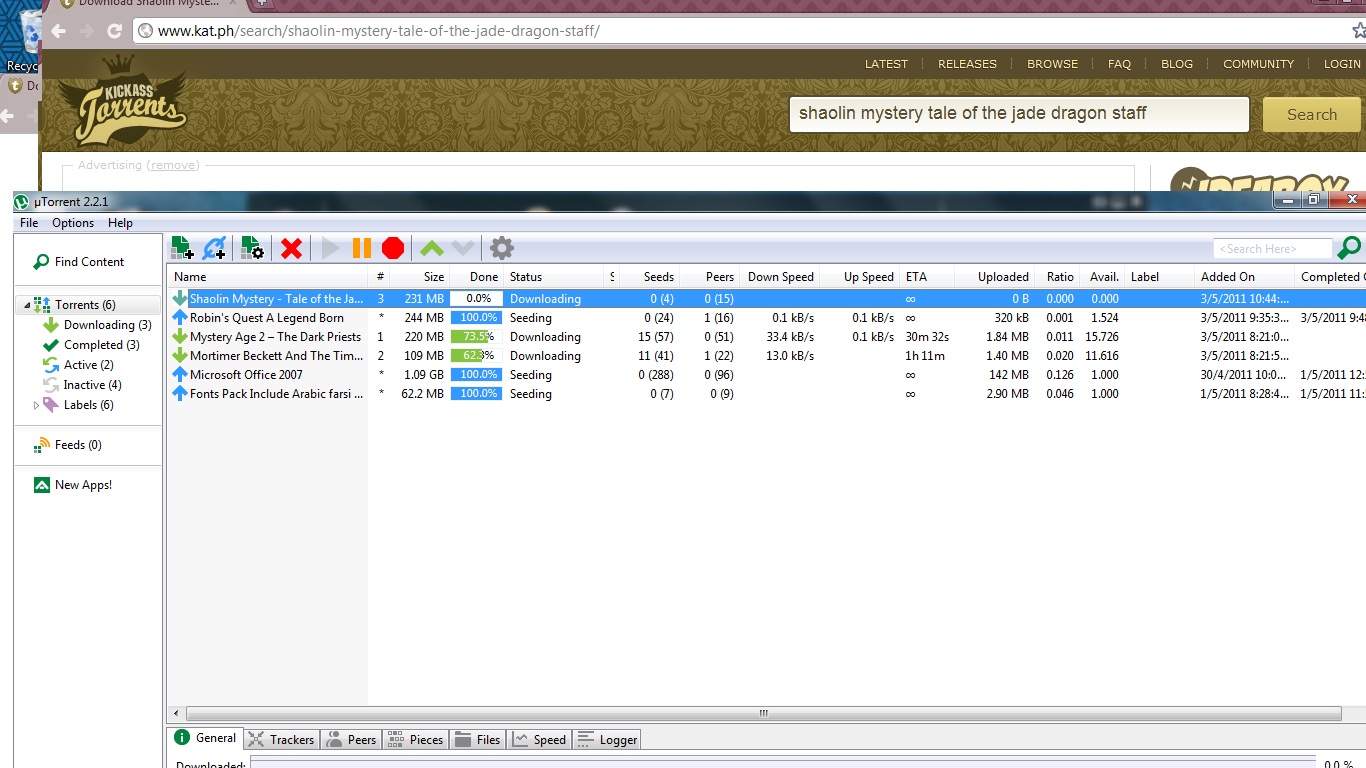This screenshot has height=768, width=1366.
Task: Click the seeding arrow icon of Robin's Quest row
Action: point(180,317)
